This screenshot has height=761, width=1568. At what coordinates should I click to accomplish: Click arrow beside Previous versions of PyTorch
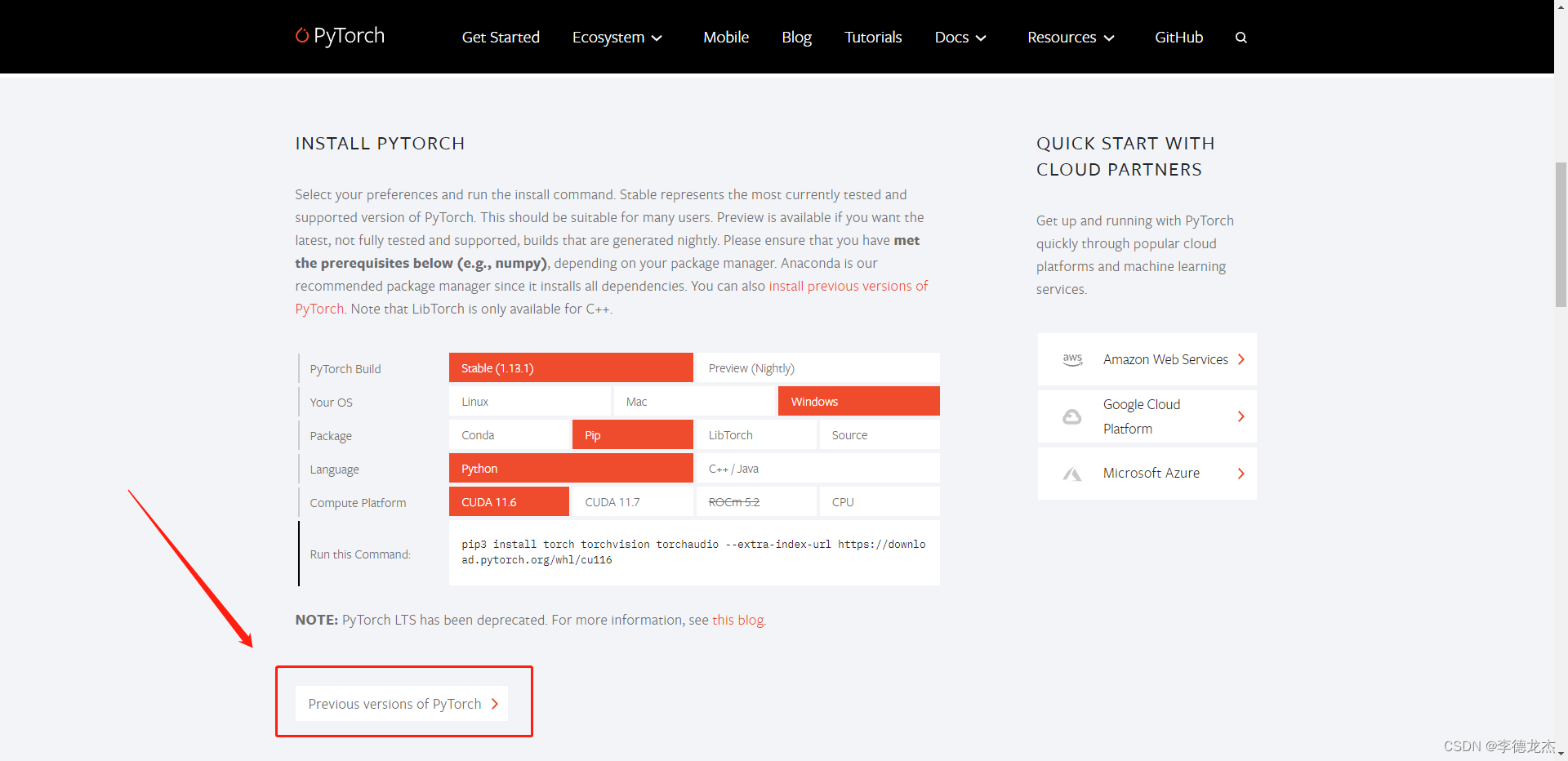(x=494, y=704)
